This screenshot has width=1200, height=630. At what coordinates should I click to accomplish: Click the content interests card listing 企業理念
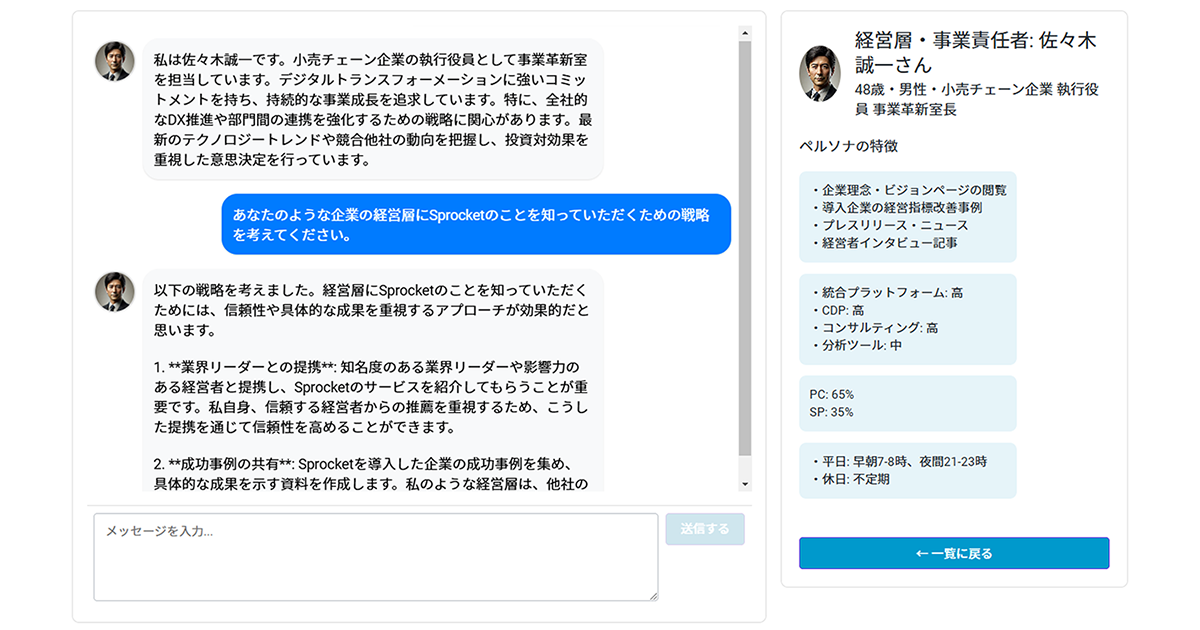908,216
